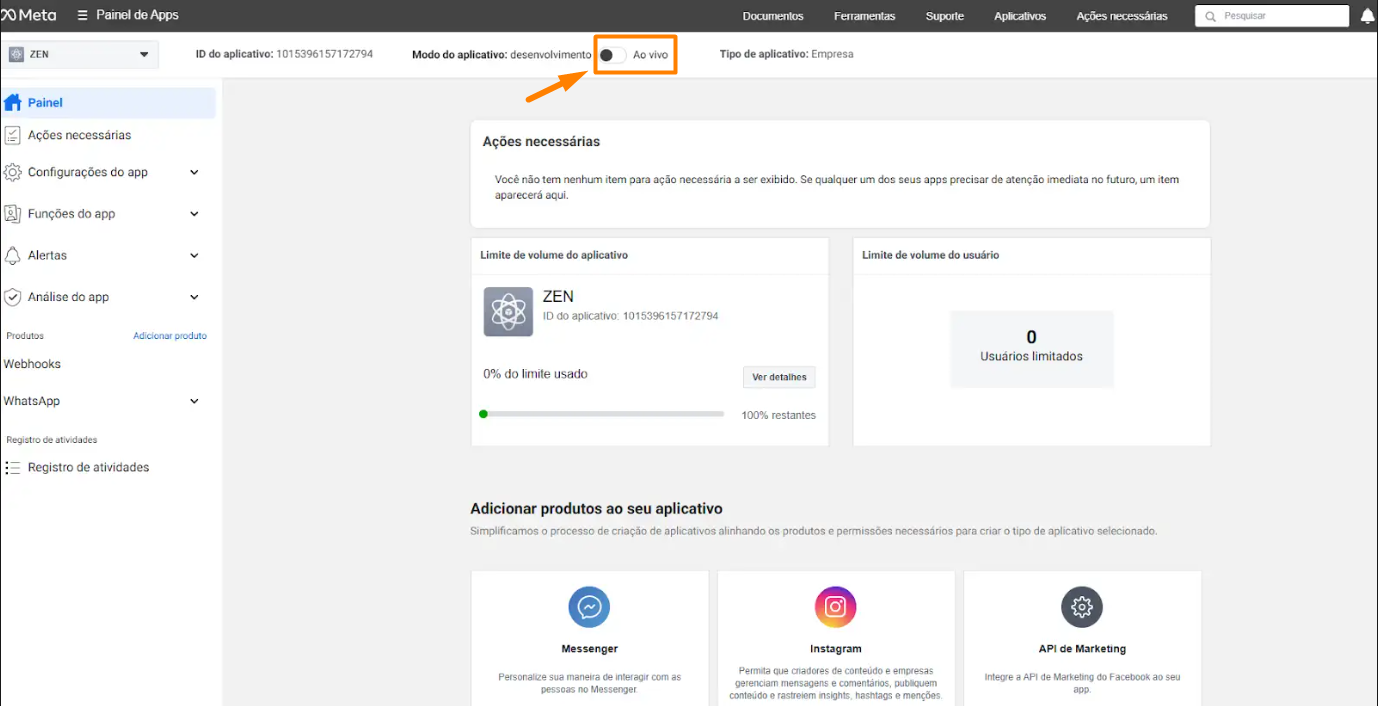
Task: Expand the WhatsApp product menu
Action: click(x=194, y=401)
